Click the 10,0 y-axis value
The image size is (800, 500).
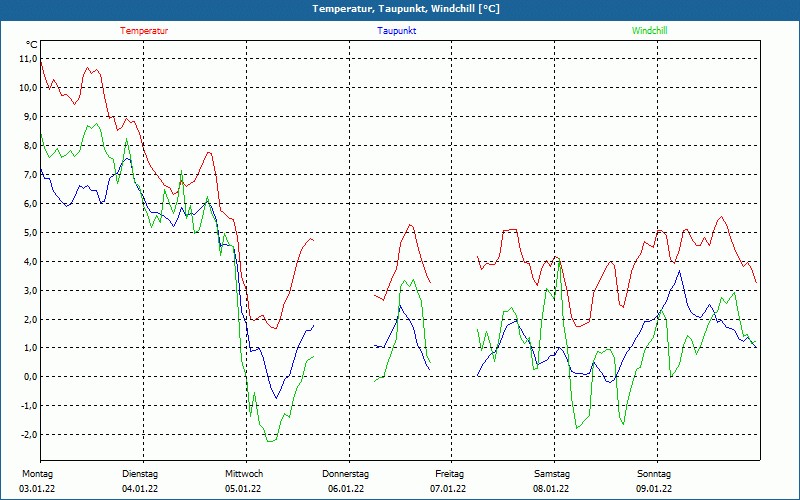[x=28, y=88]
